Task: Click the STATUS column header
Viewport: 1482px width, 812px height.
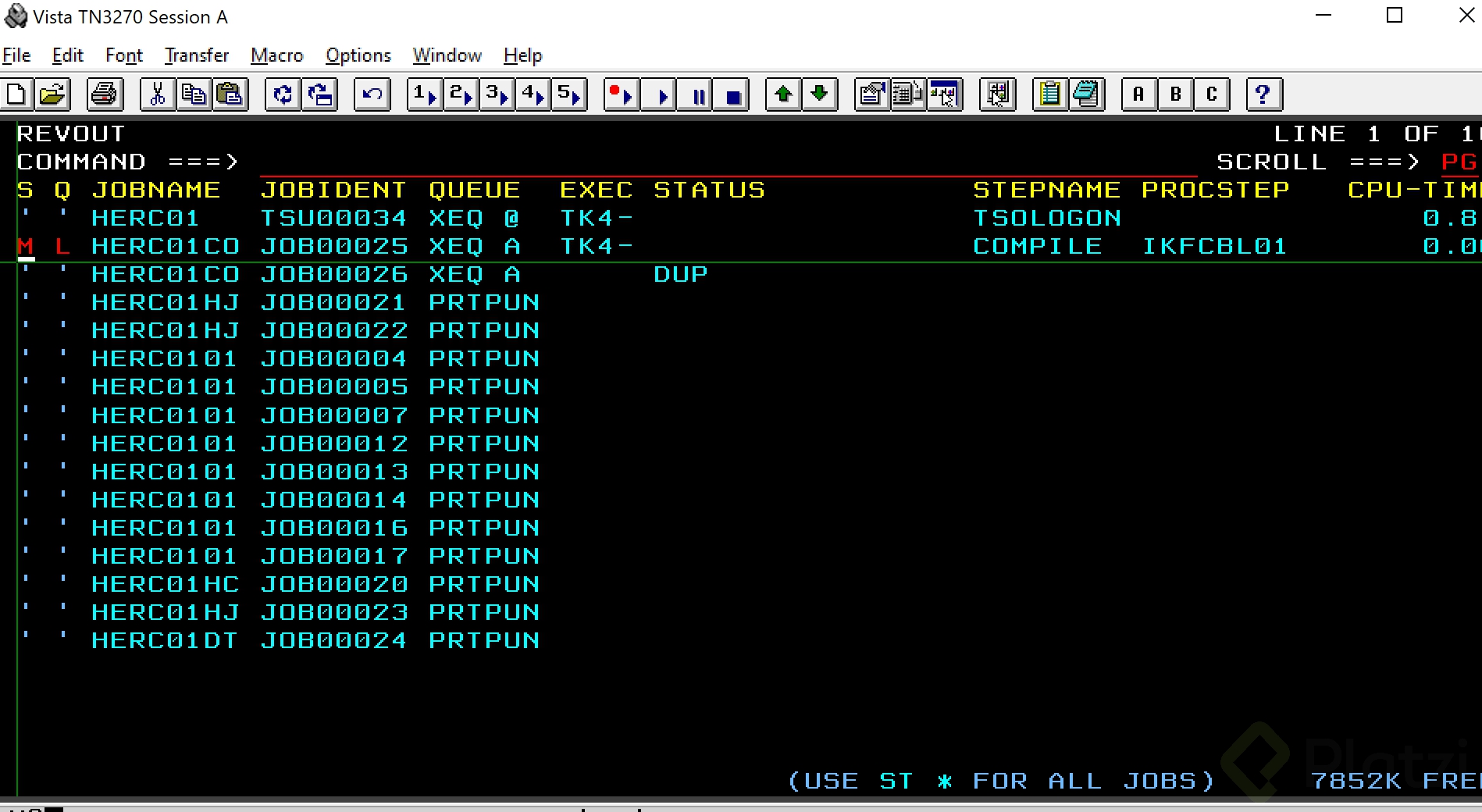Action: tap(710, 191)
